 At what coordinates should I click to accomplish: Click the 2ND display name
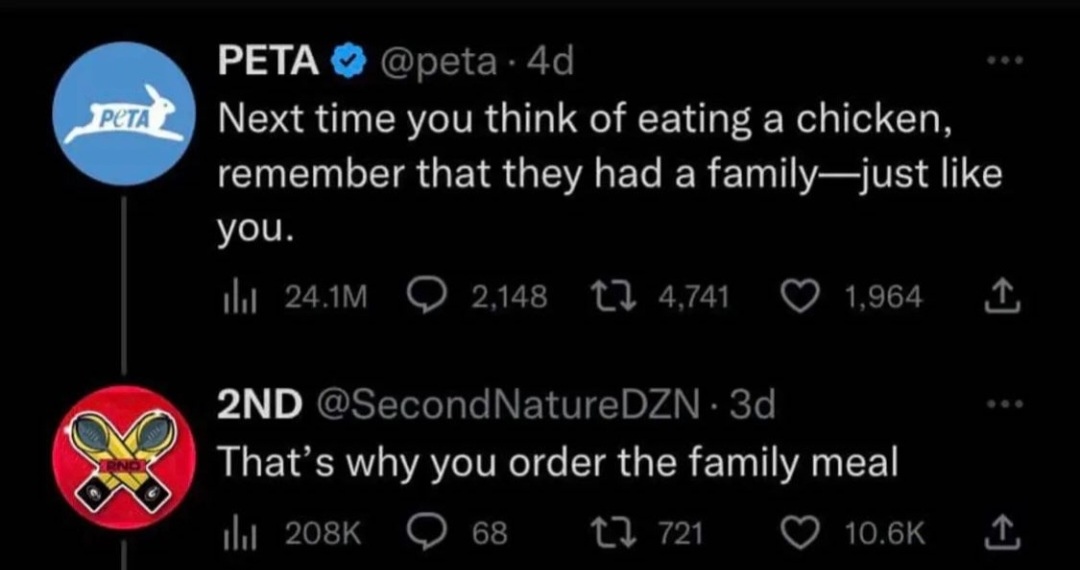(260, 405)
